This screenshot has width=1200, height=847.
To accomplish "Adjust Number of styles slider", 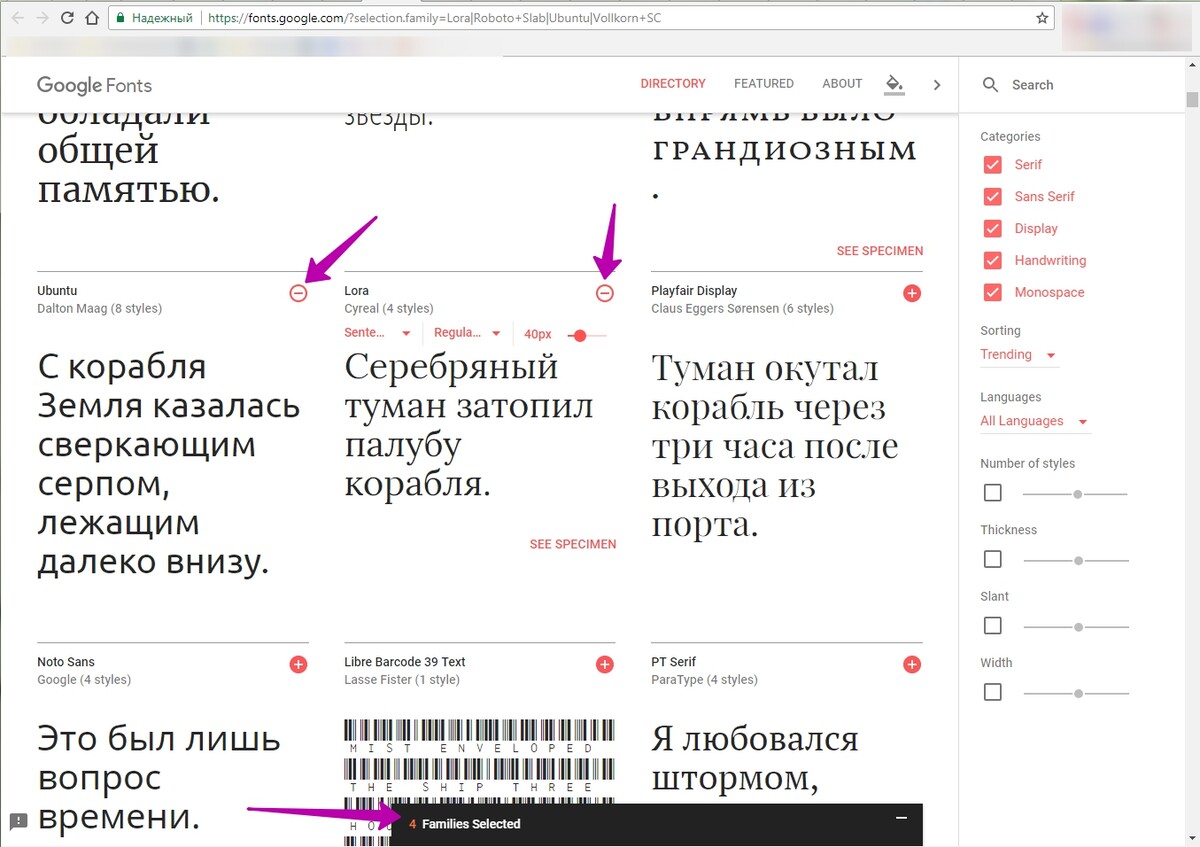I will click(x=1075, y=494).
